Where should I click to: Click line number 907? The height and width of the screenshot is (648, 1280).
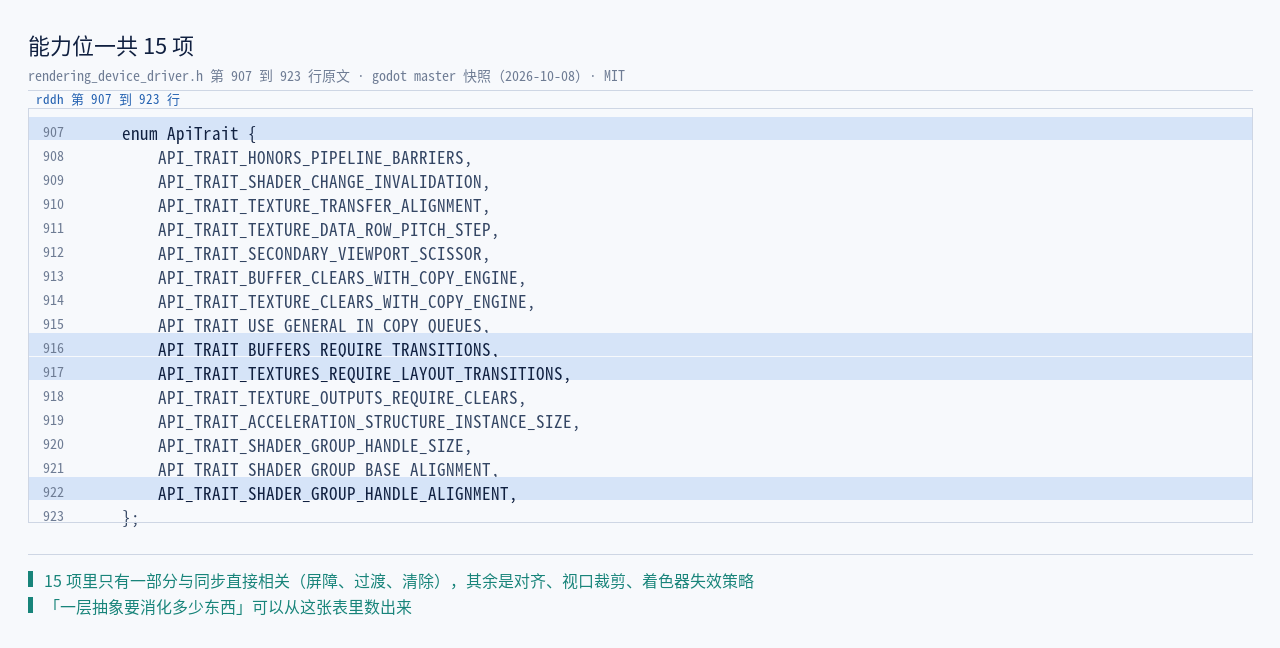pos(53,133)
